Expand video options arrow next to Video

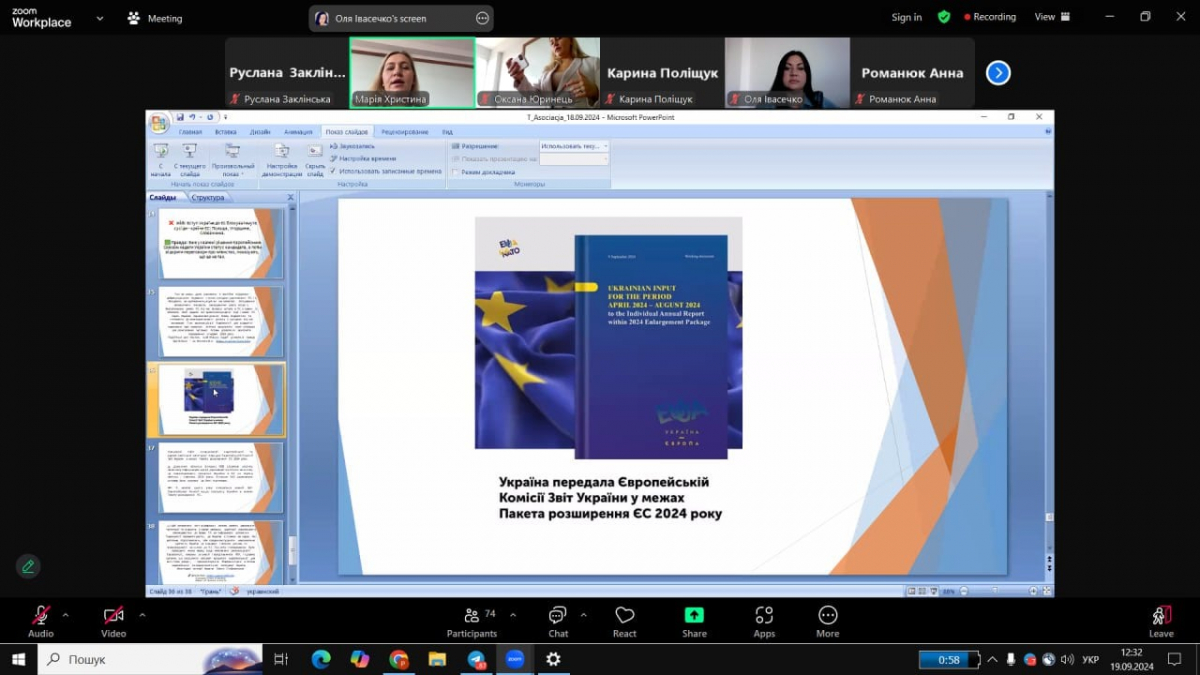coord(142,615)
